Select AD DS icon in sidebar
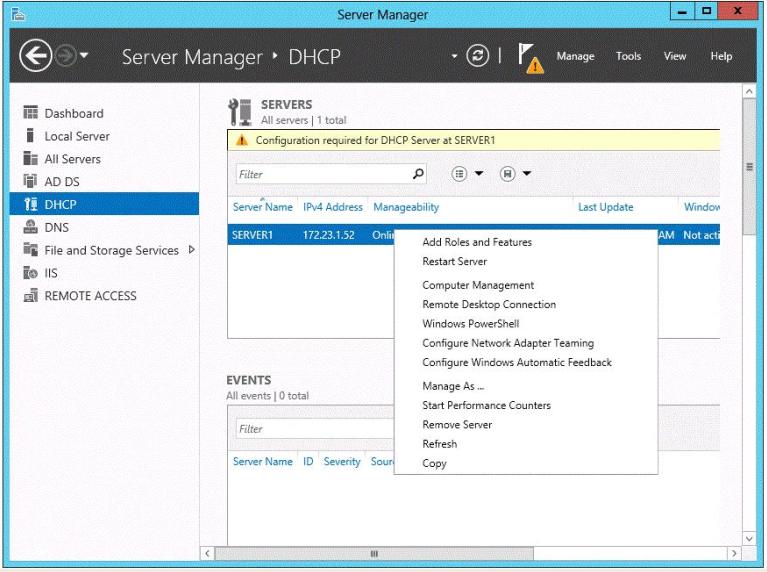The width and height of the screenshot is (767, 572). tap(30, 181)
